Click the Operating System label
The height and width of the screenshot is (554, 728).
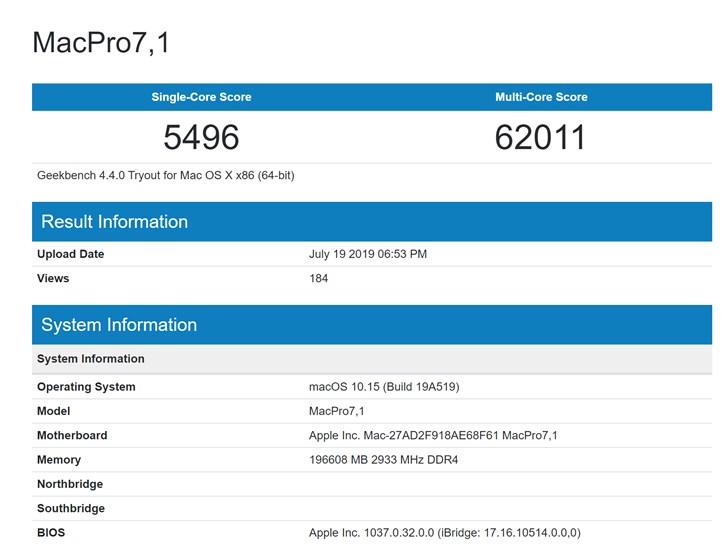[x=86, y=387]
